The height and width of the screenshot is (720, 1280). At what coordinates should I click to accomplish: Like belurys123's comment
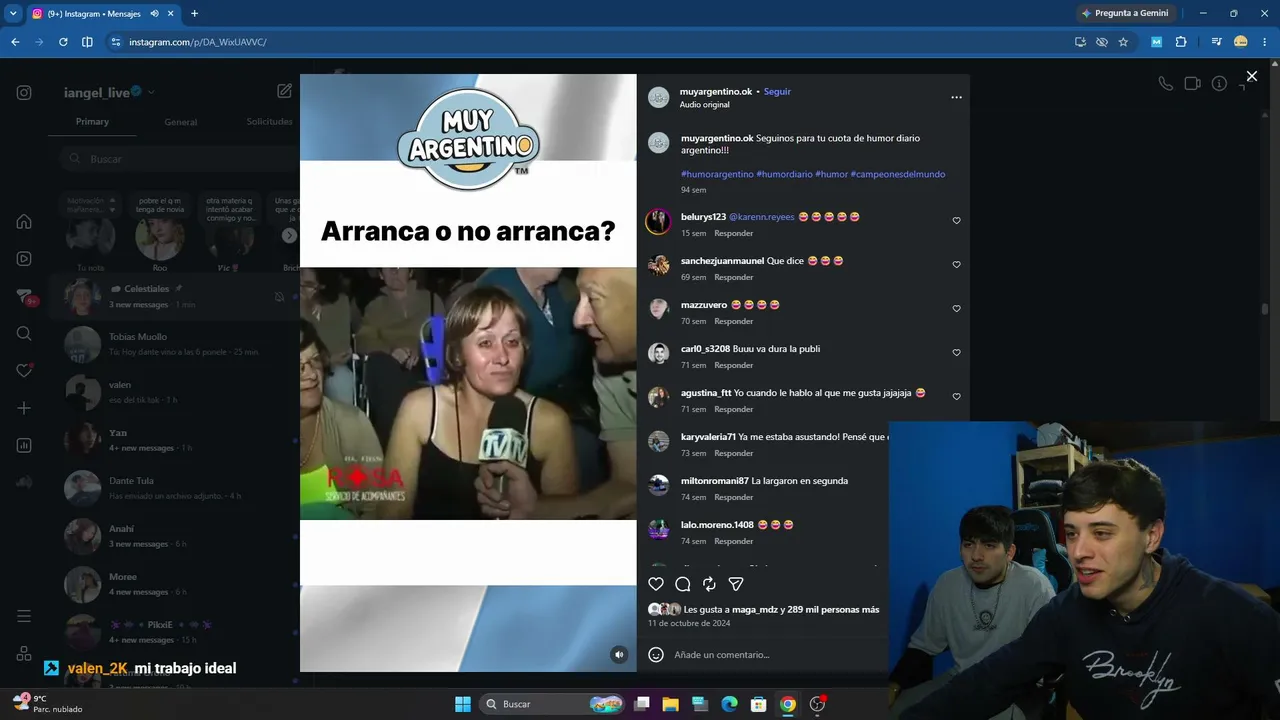(956, 221)
